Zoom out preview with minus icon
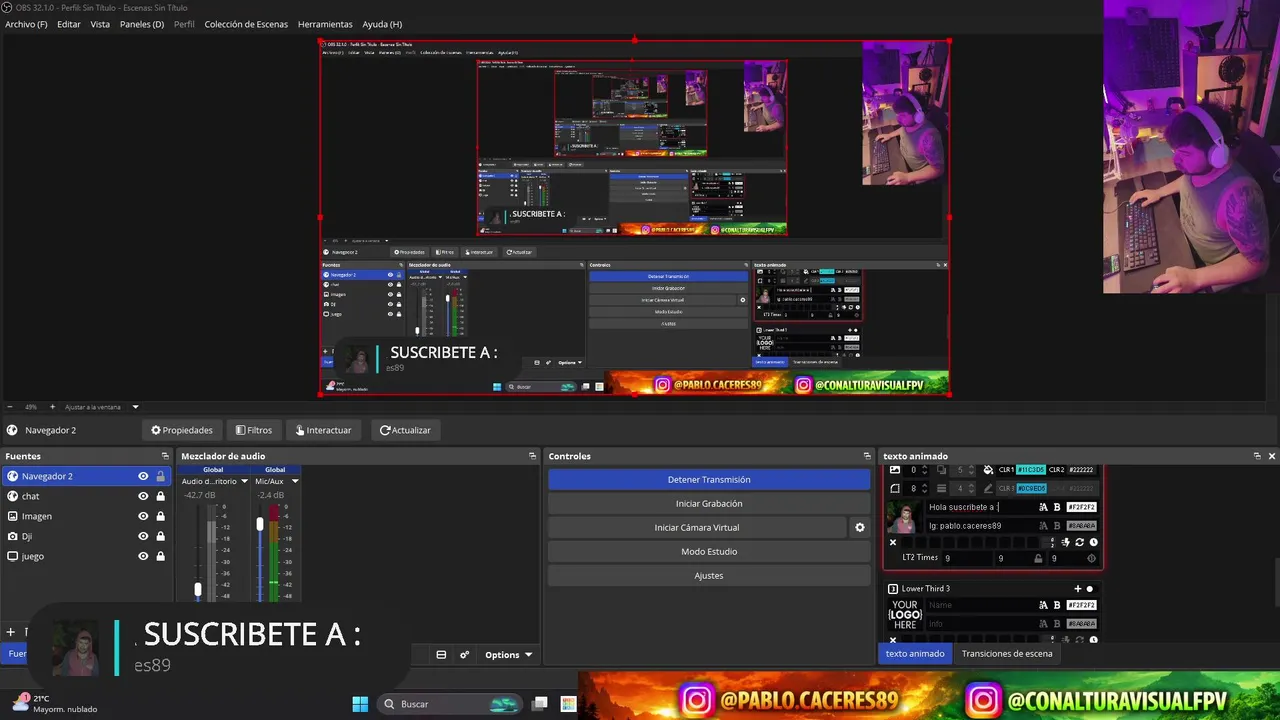 9,407
